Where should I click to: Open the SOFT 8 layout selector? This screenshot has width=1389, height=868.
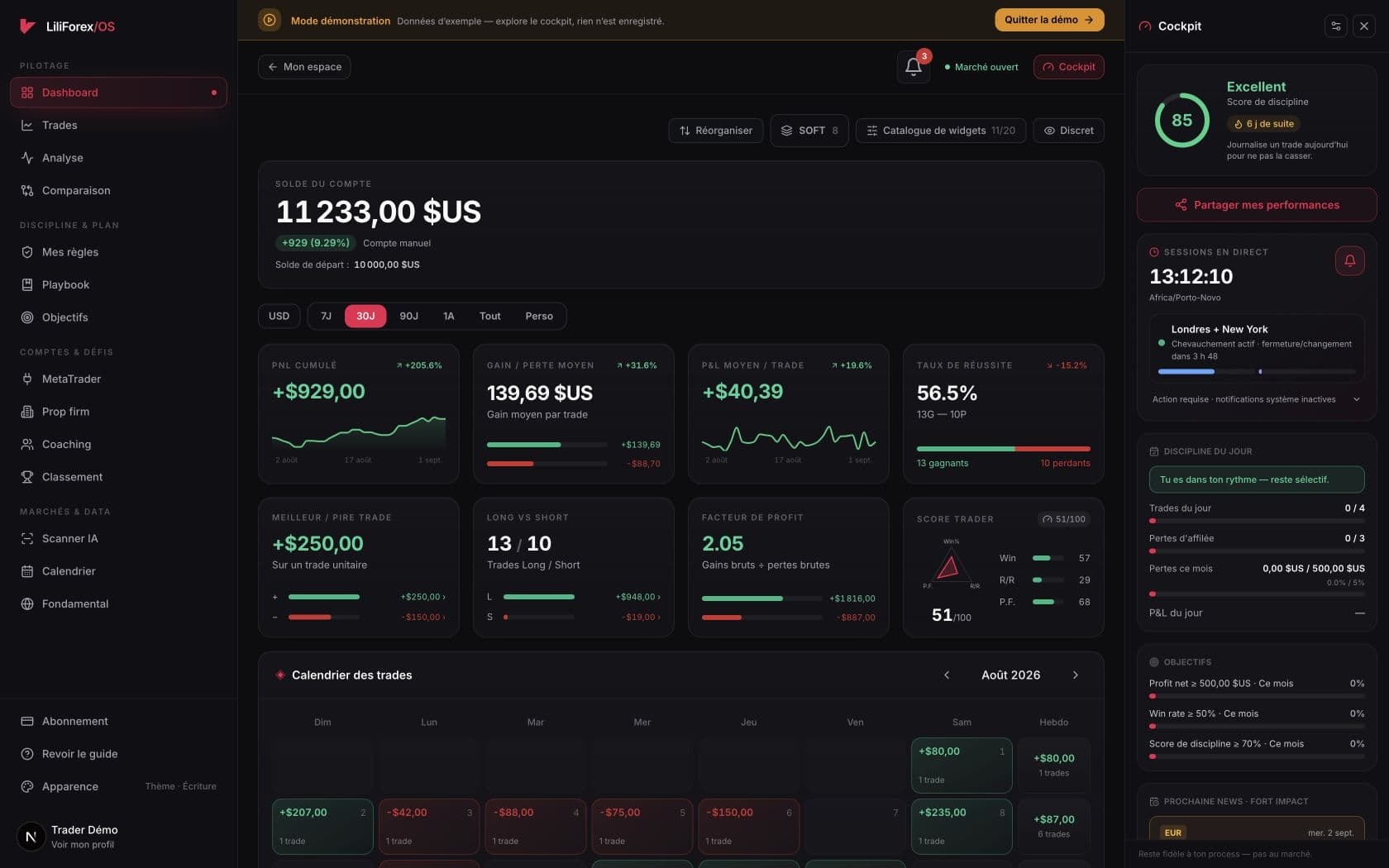pos(809,131)
